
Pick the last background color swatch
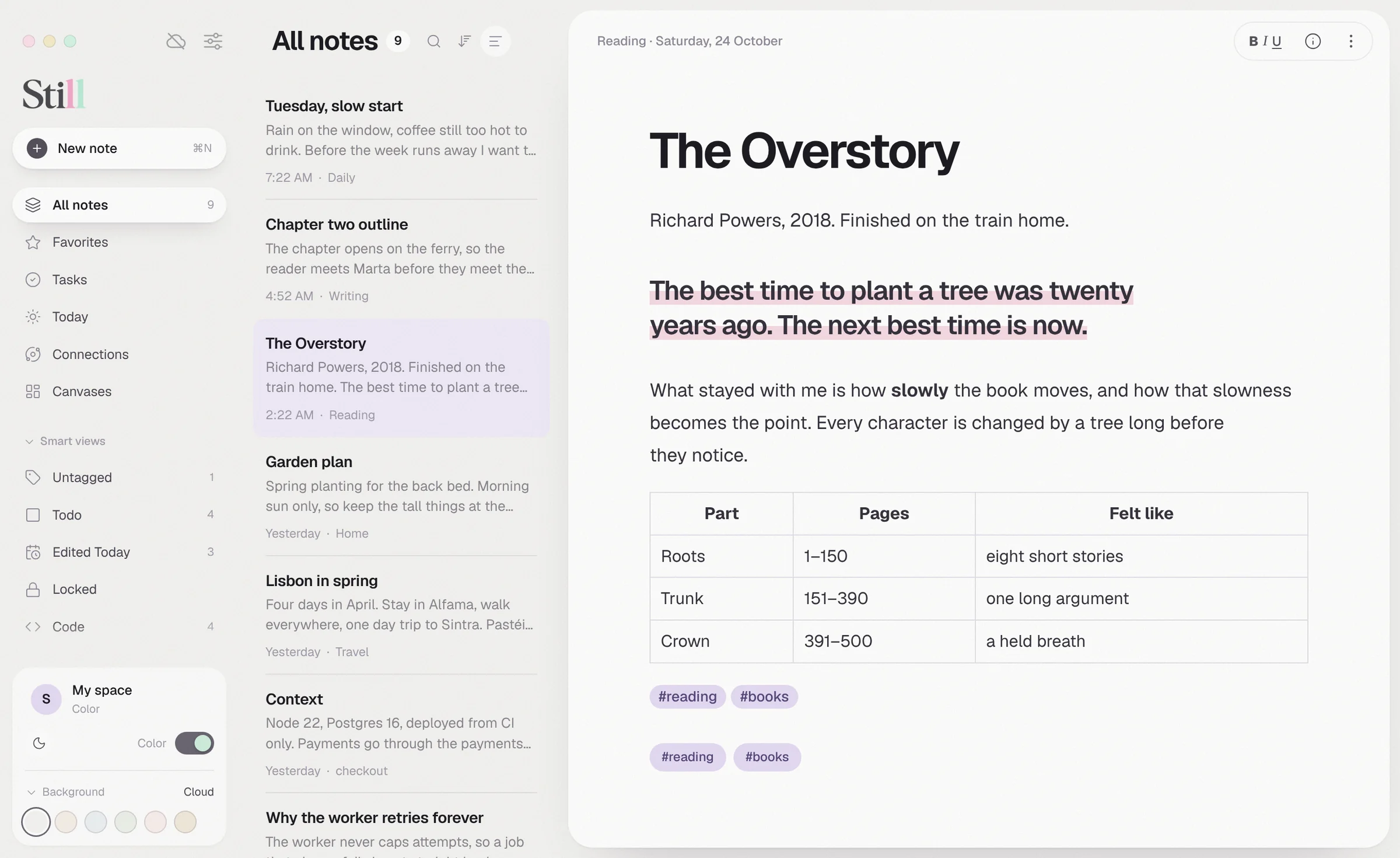pos(185,822)
